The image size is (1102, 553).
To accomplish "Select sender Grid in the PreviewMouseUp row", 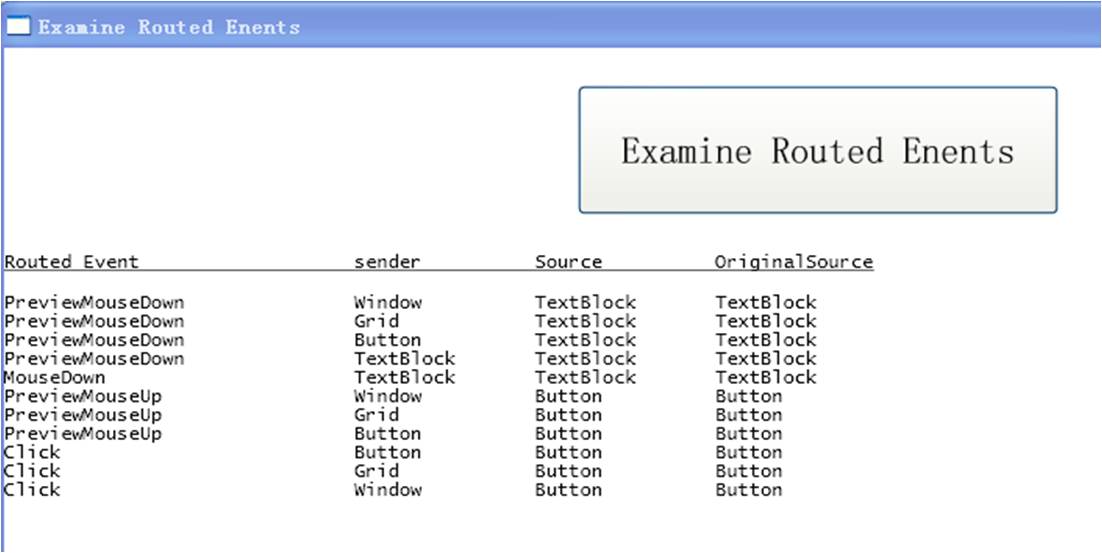I will click(x=376, y=415).
